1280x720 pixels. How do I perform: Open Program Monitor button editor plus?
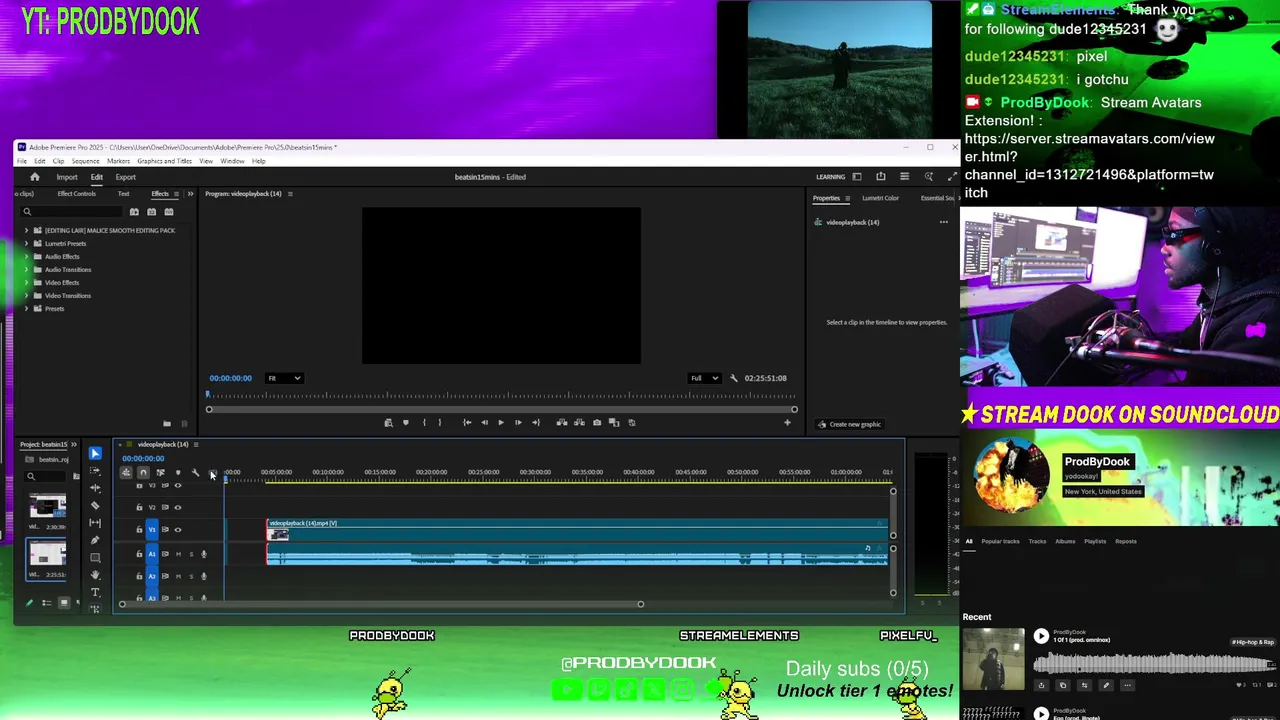(x=787, y=422)
